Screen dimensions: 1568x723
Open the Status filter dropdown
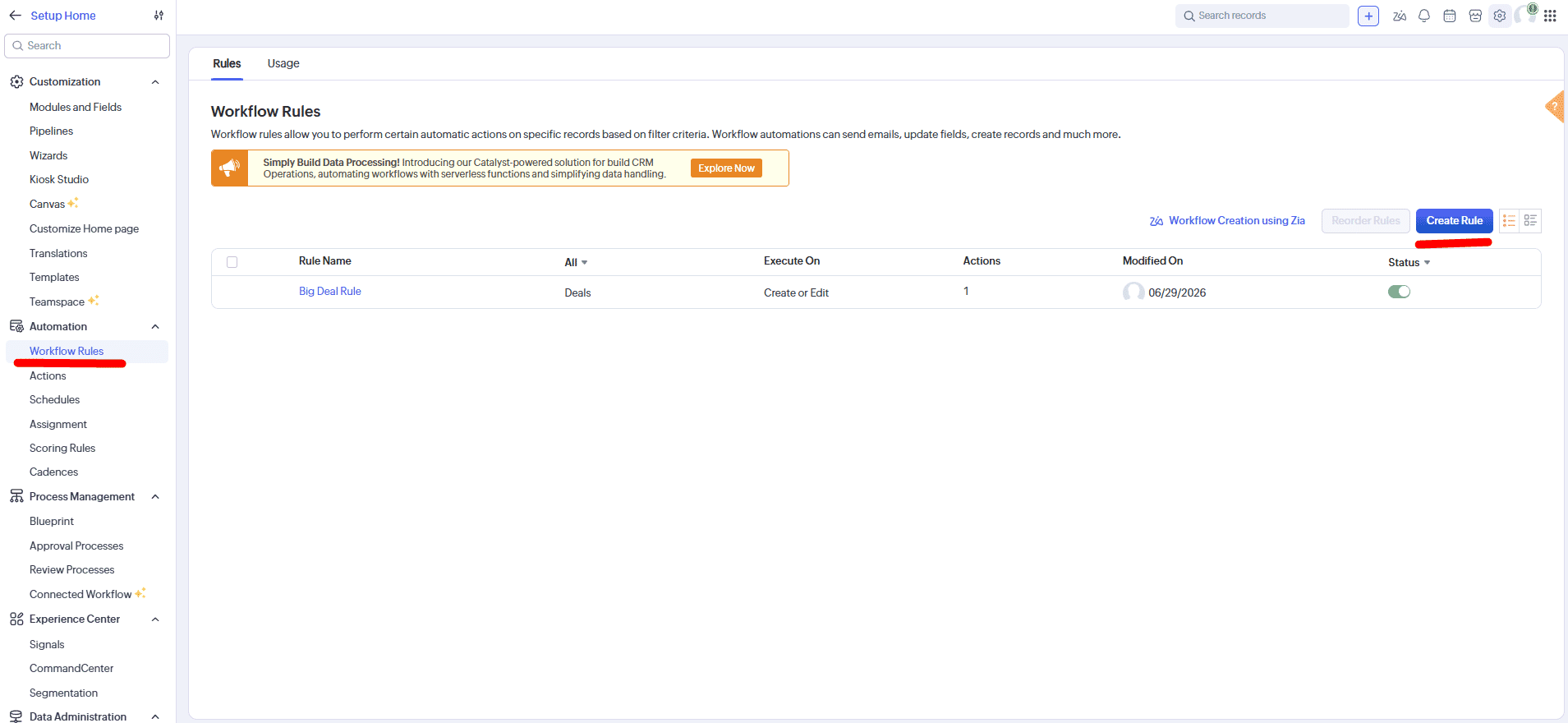[x=1409, y=262]
